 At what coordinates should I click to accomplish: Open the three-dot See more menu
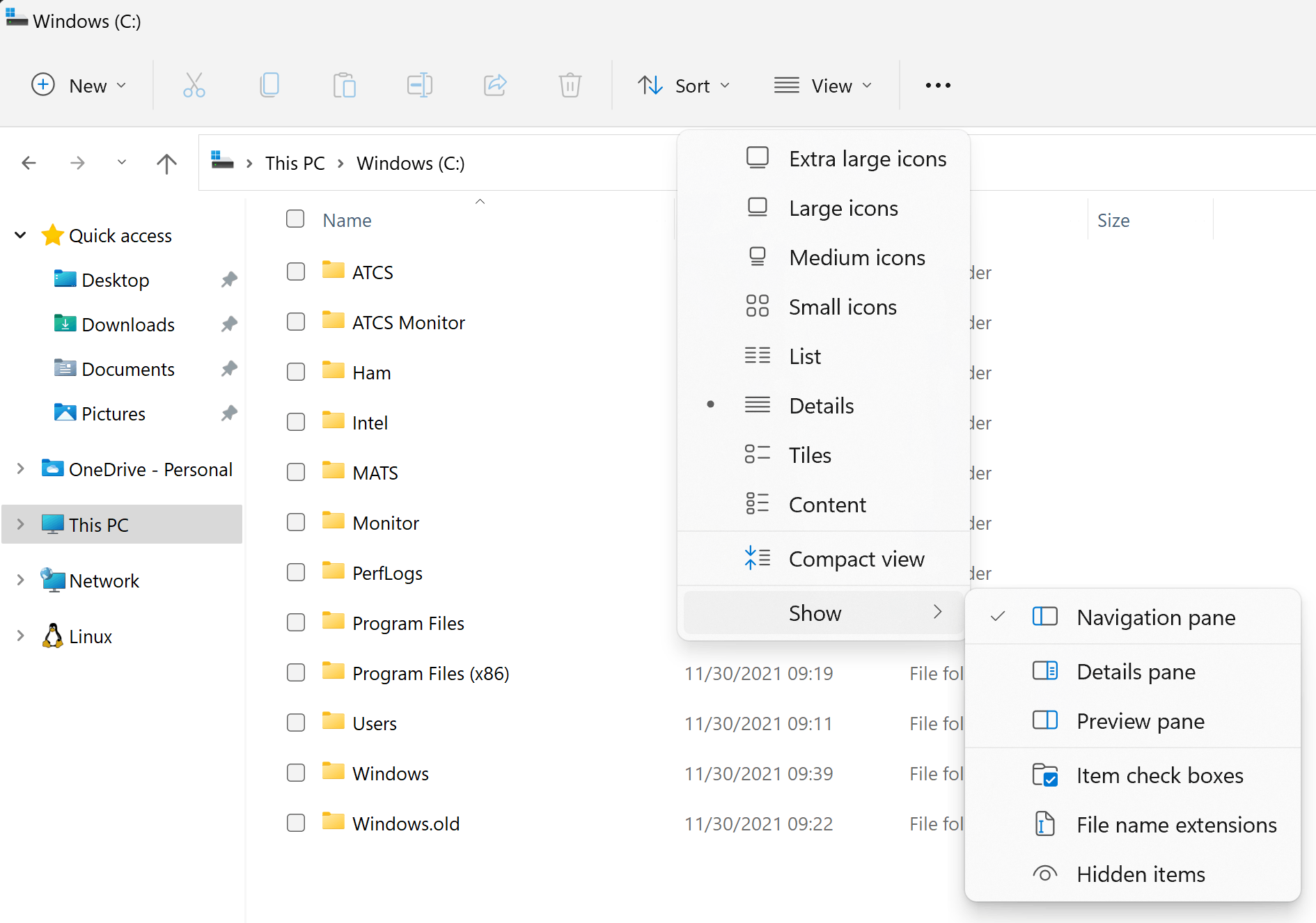[938, 86]
